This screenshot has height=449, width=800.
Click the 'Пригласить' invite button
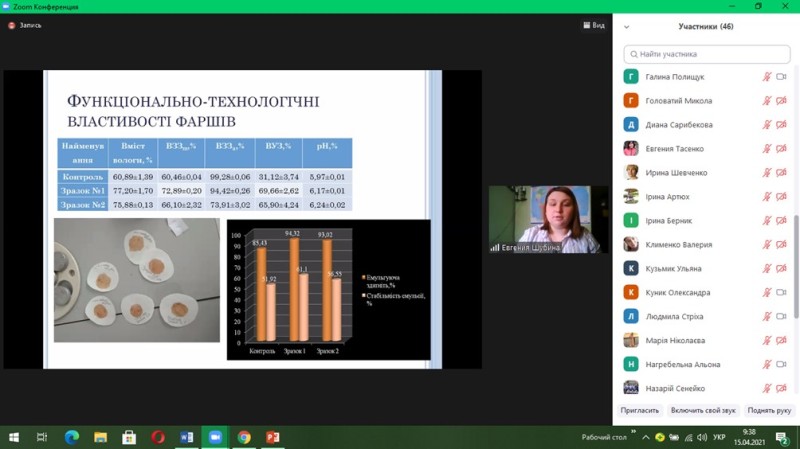click(x=640, y=411)
